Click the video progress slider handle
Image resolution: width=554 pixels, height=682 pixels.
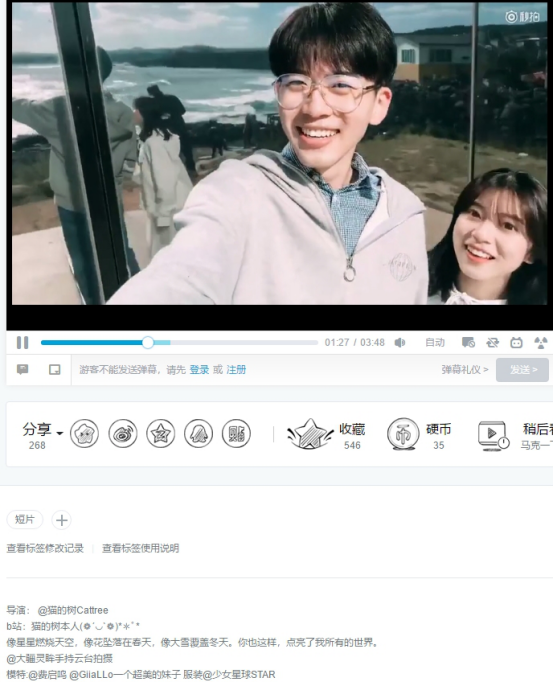[x=148, y=342]
